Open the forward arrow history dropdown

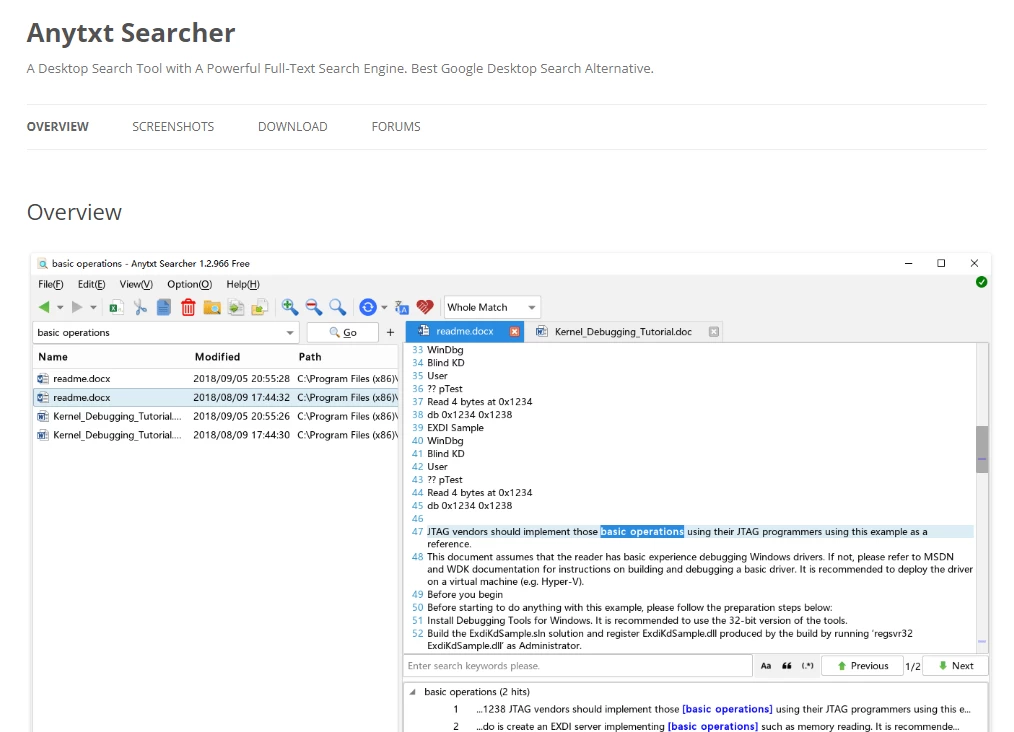point(93,308)
